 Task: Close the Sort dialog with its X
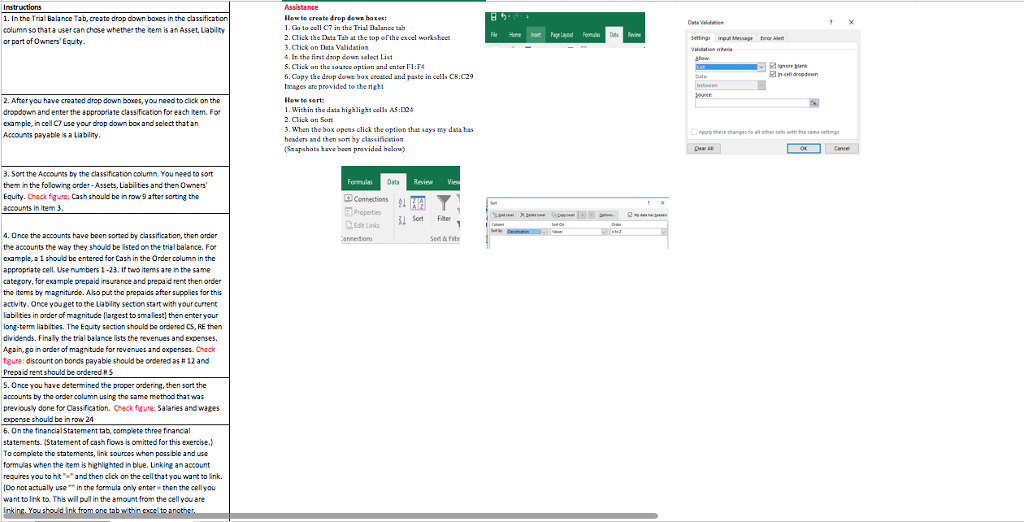coord(663,203)
